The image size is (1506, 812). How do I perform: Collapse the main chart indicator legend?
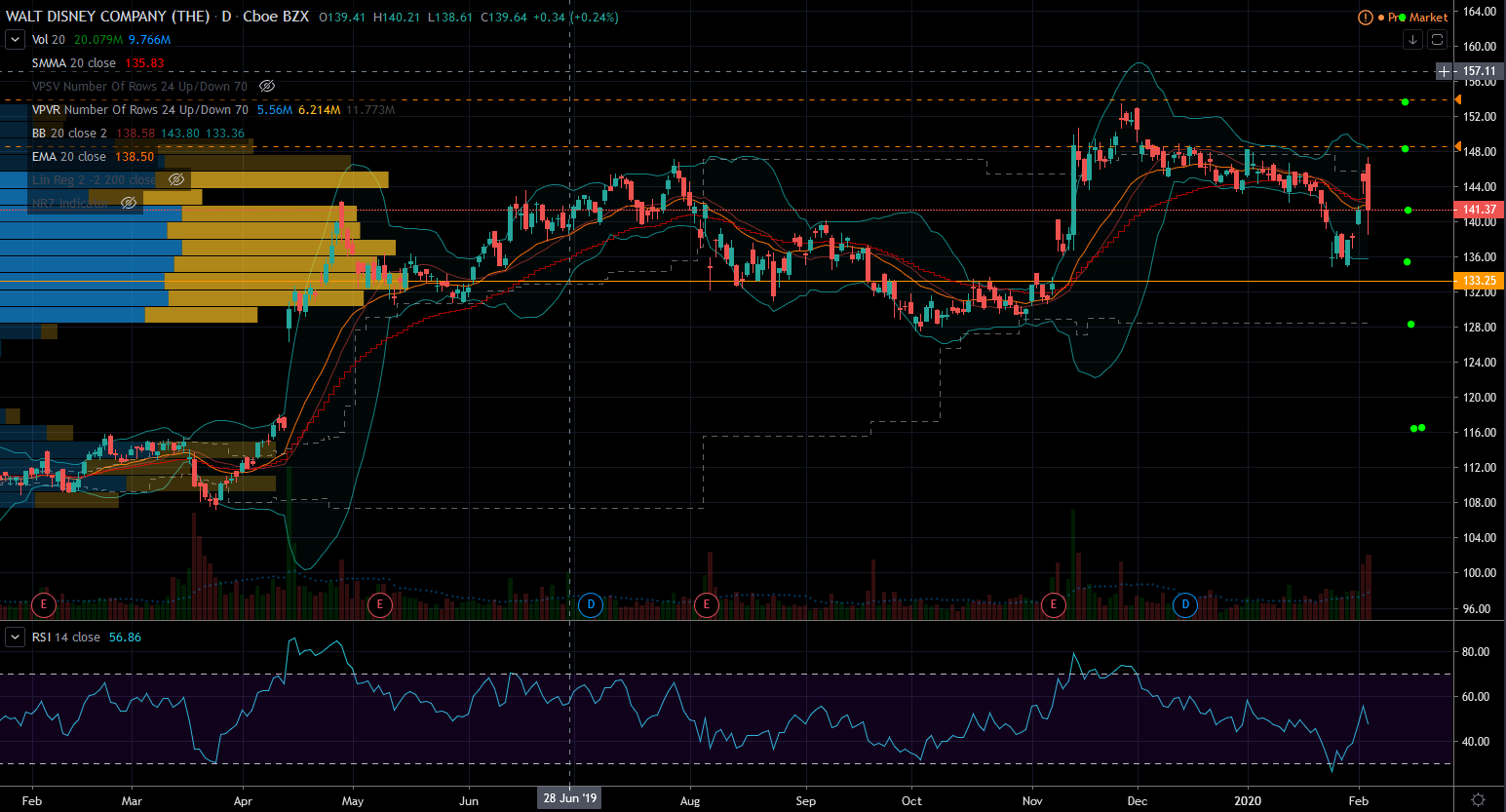15,40
